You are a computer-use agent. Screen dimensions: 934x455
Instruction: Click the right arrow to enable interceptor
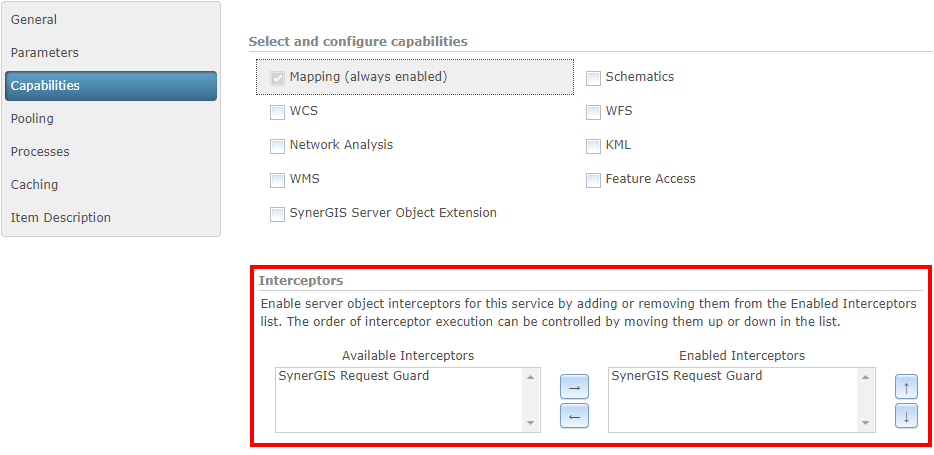click(574, 386)
